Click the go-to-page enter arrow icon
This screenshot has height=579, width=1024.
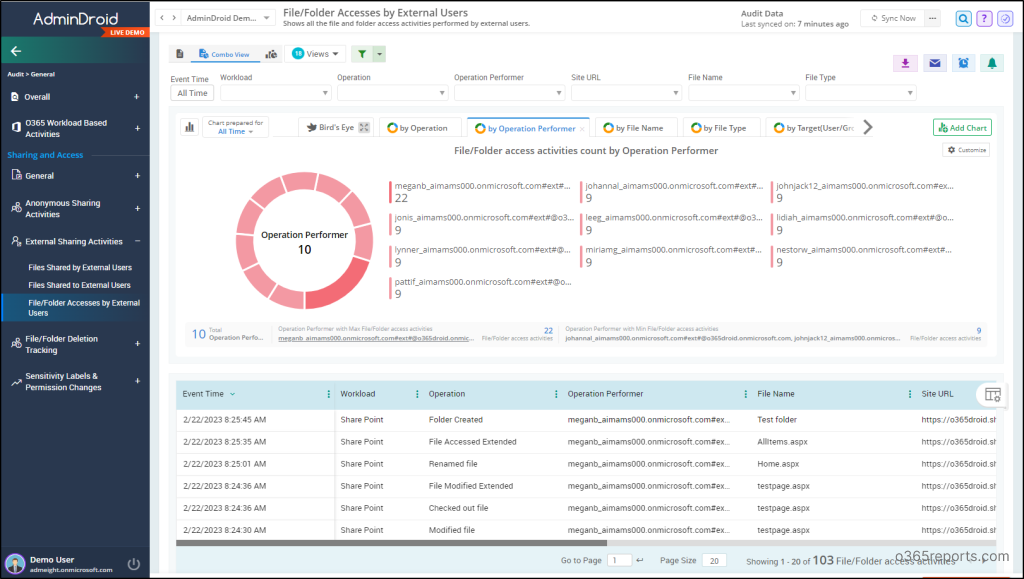click(640, 561)
